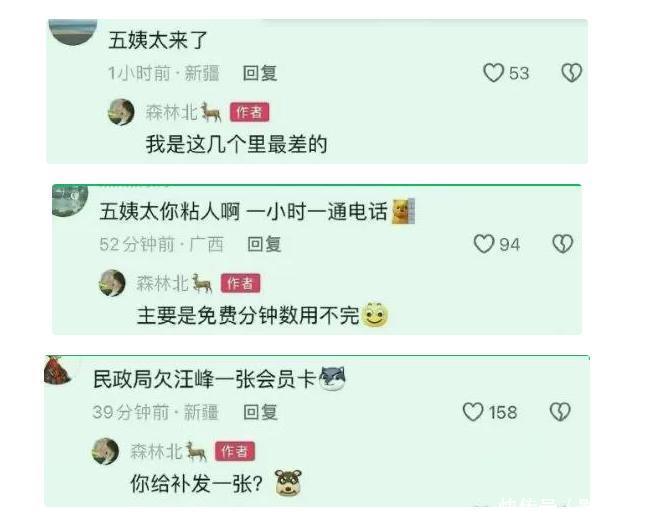Dislike the '五姨太来了' comment via broken heart
The width and height of the screenshot is (663, 522).
[x=572, y=73]
